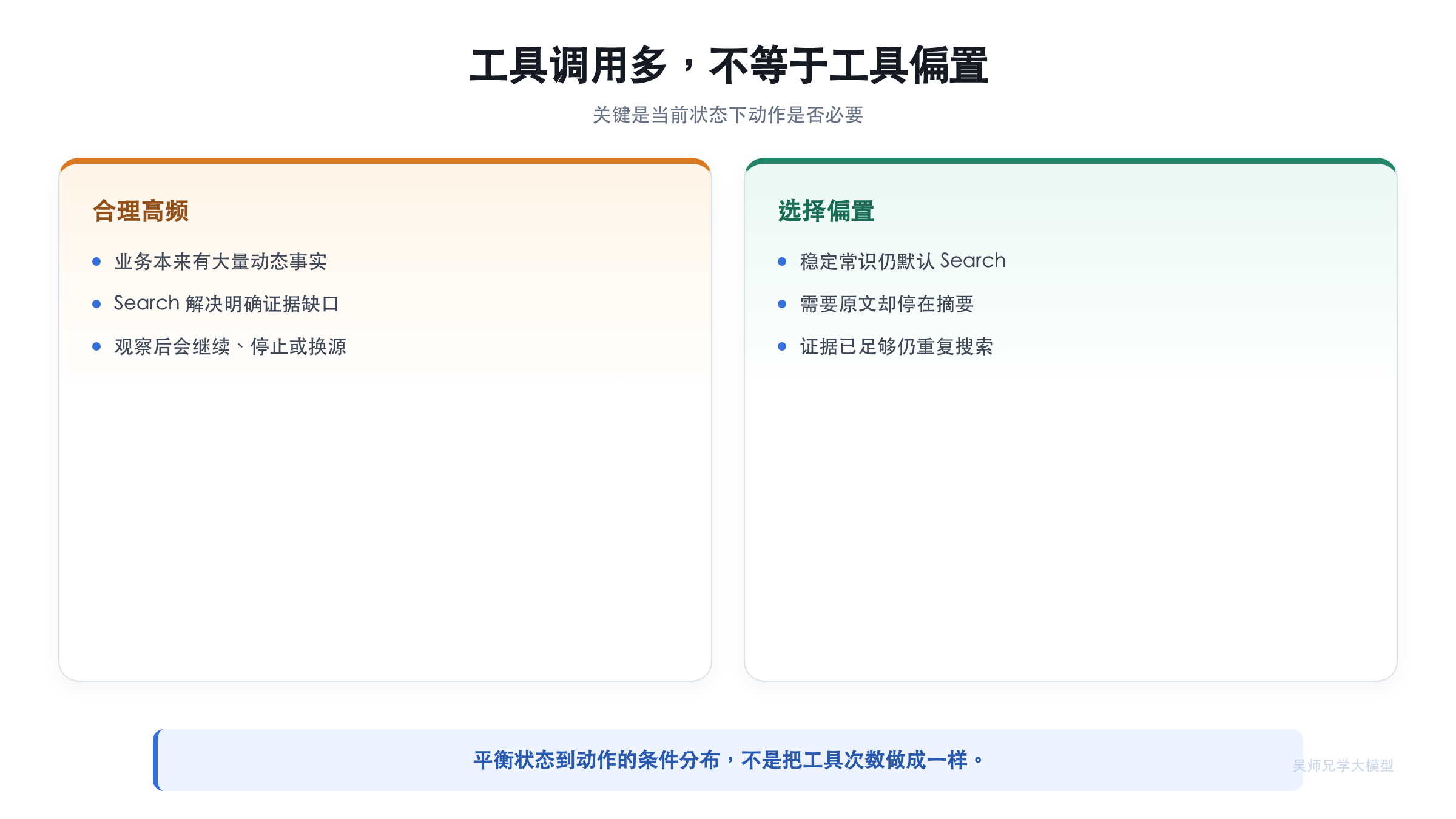Click the bullet 证据已足够仍重复搜索
Screen dimensions: 1456x819
(897, 346)
